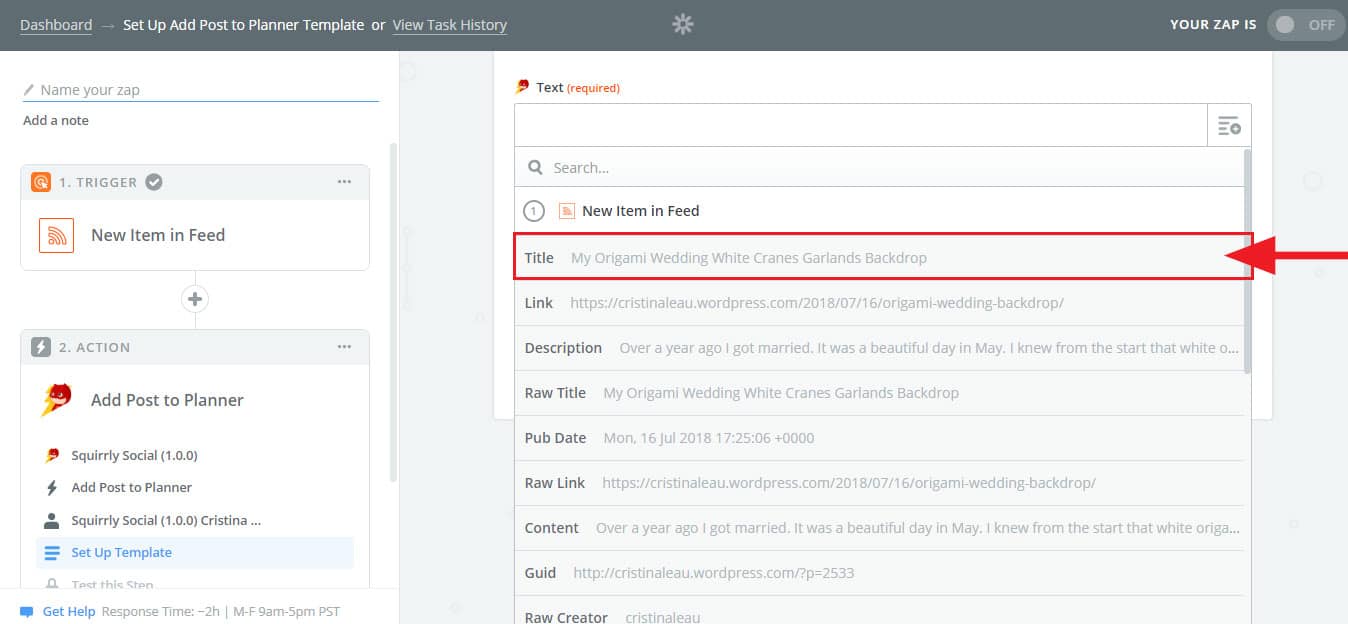
Task: Collapse the New Item in Feed group
Action: point(880,210)
